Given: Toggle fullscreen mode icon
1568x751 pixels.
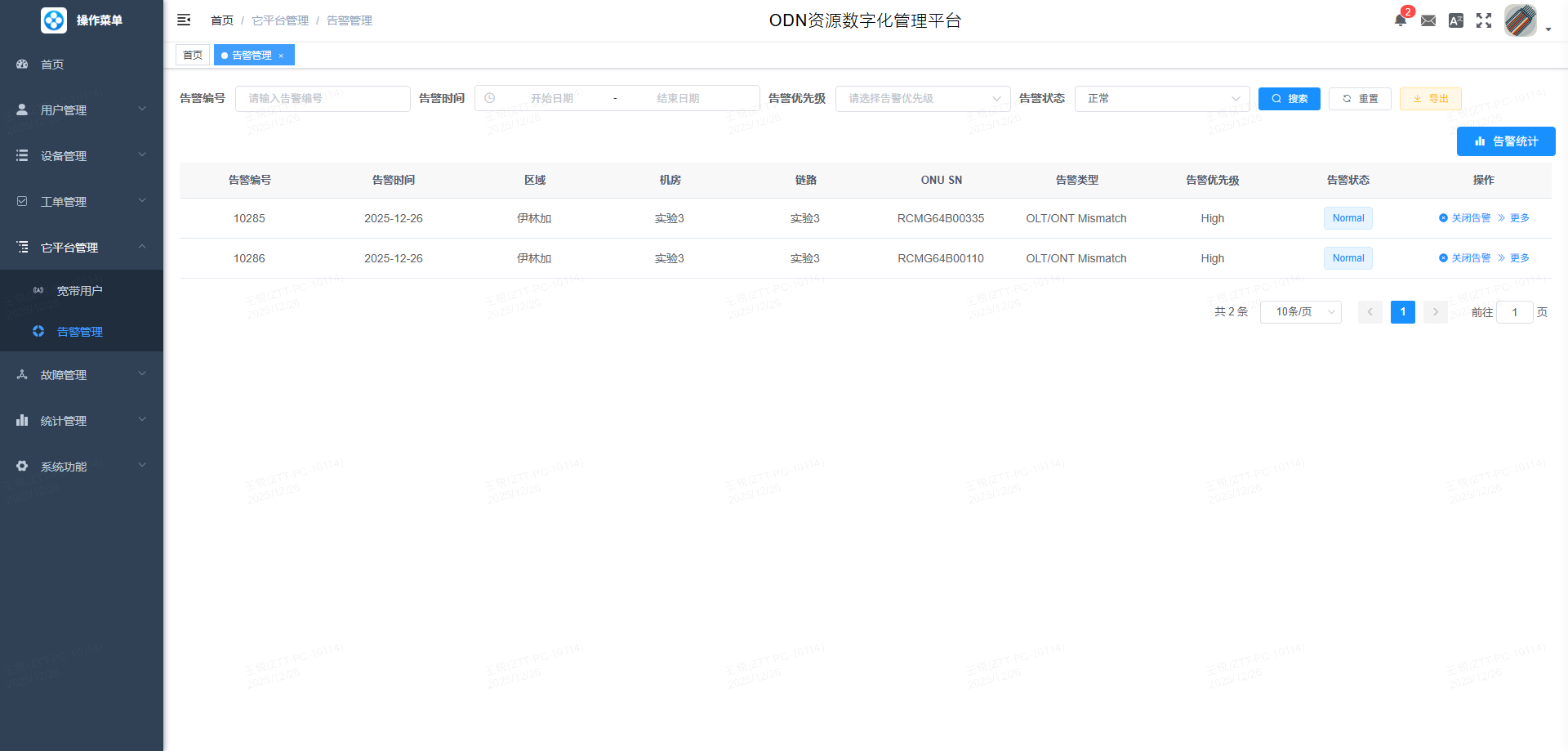Looking at the screenshot, I should [x=1484, y=20].
